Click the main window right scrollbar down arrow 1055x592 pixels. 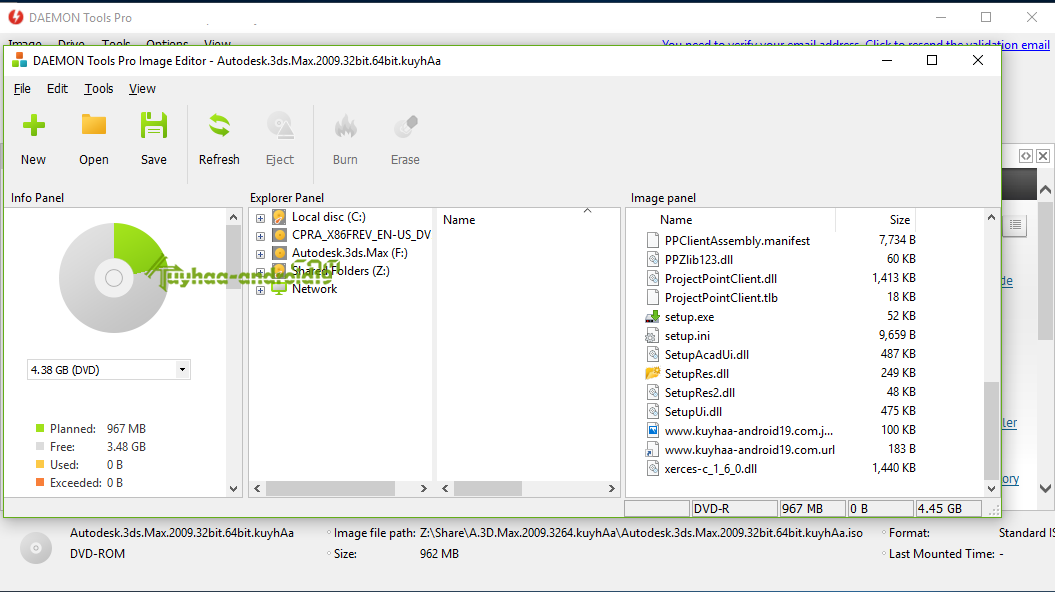point(1045,488)
